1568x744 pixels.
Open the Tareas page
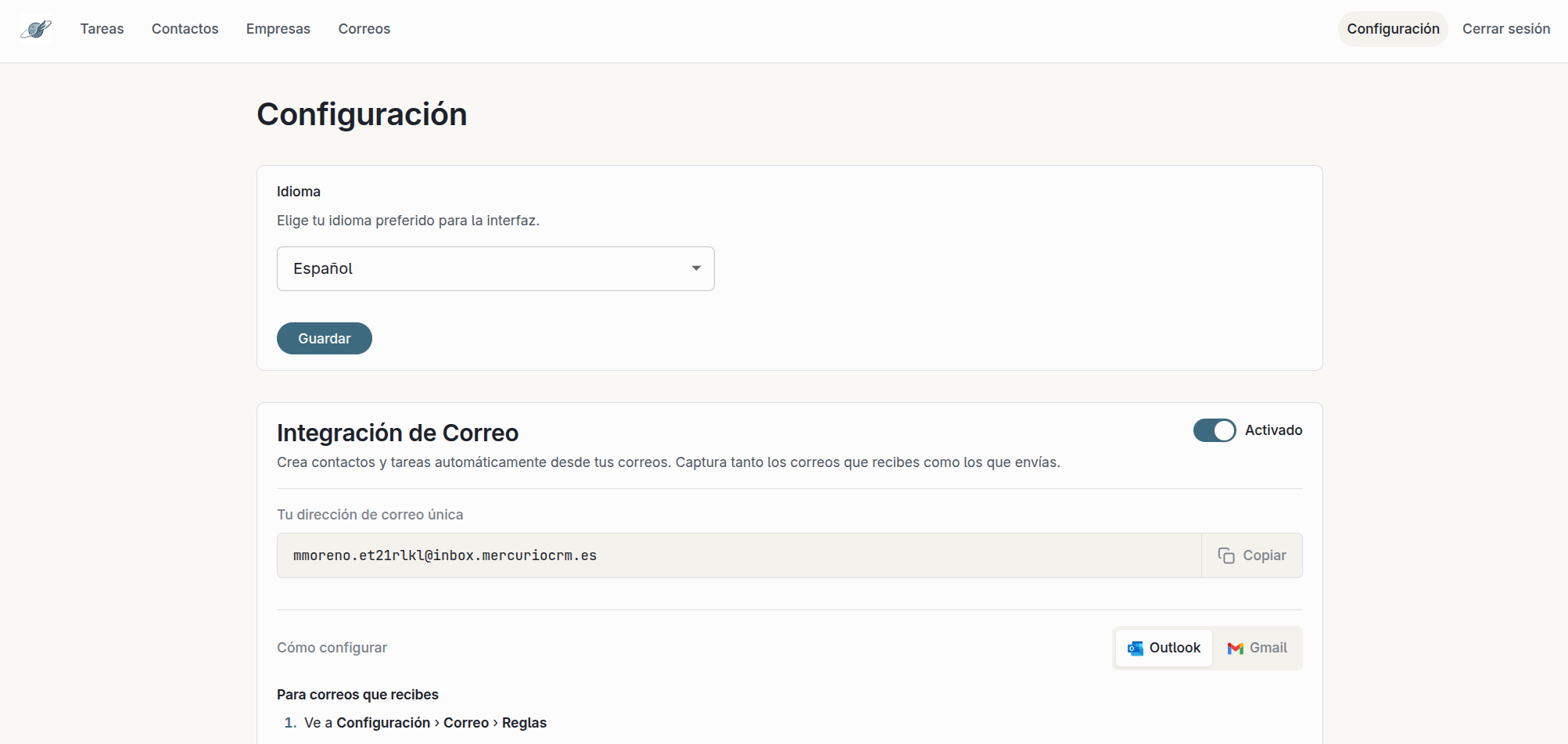(x=102, y=29)
